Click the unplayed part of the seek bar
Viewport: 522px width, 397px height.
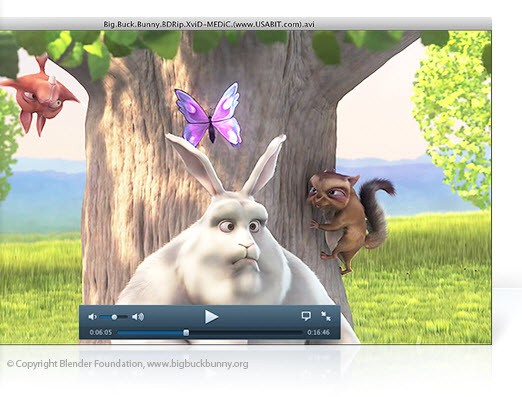[x=246, y=332]
